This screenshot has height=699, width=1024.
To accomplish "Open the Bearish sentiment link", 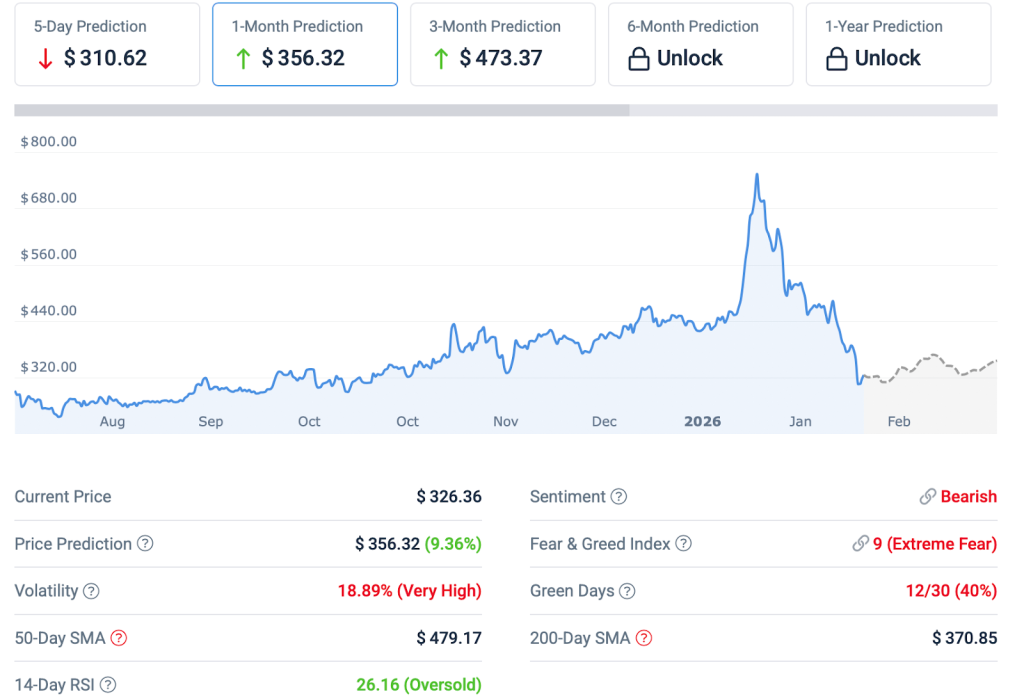I will pyautogui.click(x=968, y=497).
